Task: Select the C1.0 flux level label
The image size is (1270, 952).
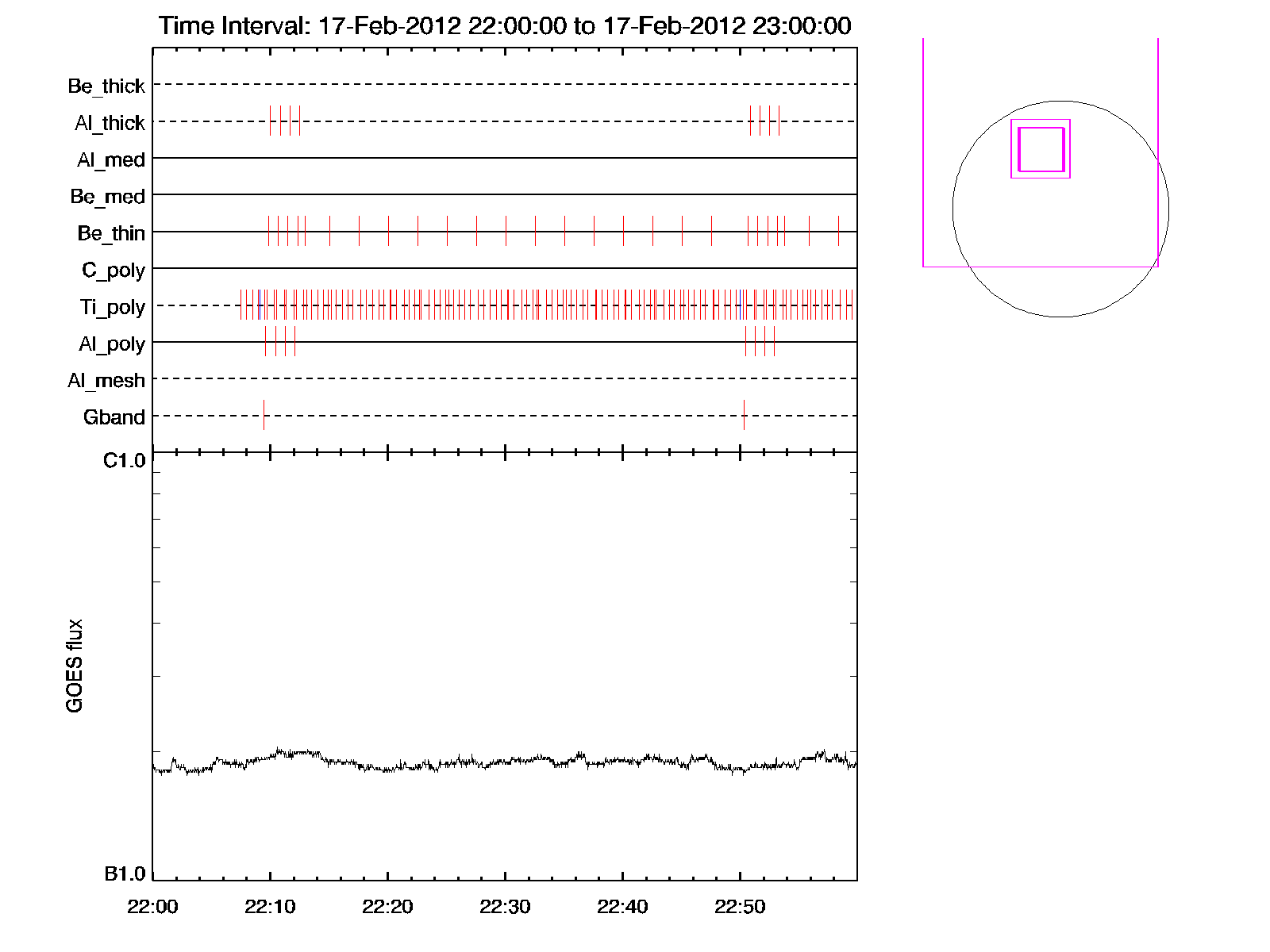Action: tap(125, 461)
